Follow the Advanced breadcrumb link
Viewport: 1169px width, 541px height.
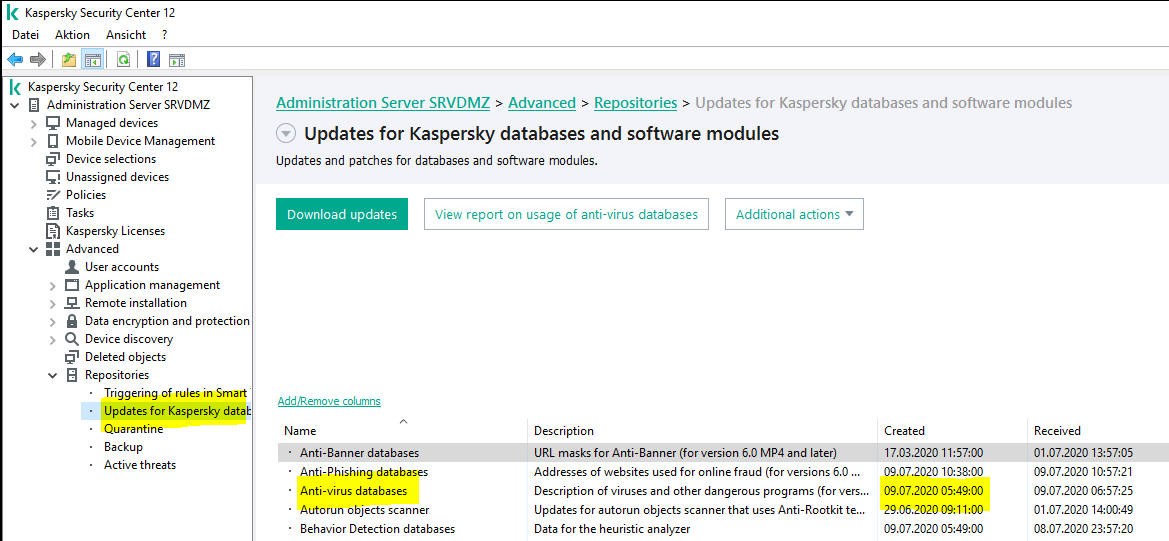(542, 103)
